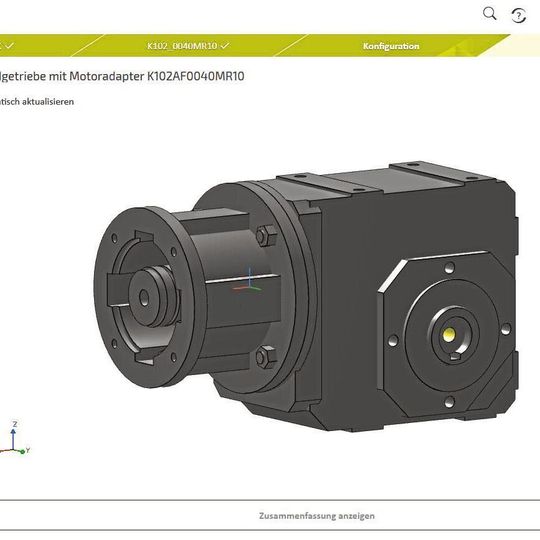Screen dimensions: 540x540
Task: Click the checkmark beside K102_0040MR10
Action: tap(225, 45)
